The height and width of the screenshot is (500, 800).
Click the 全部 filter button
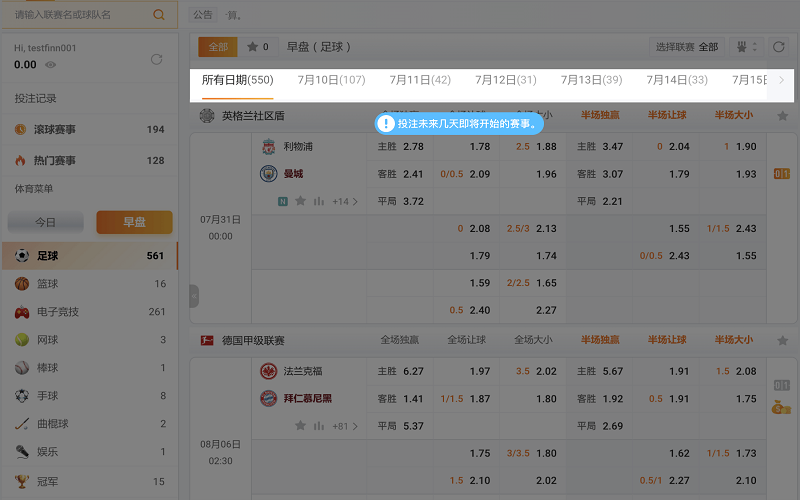218,47
